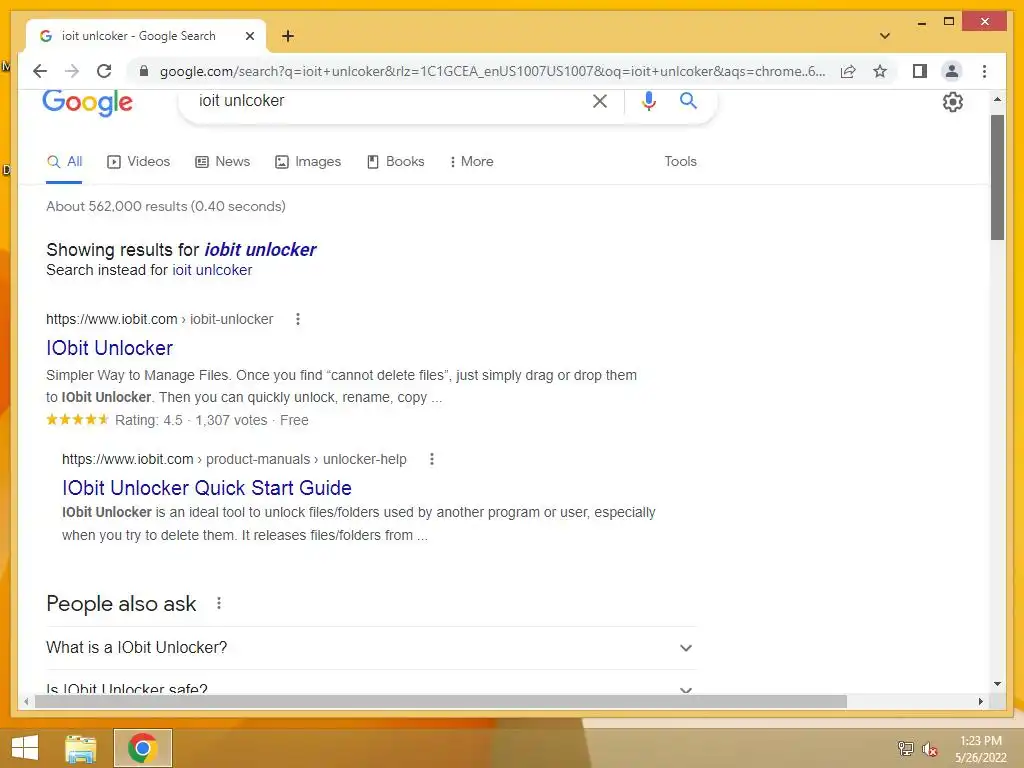Open the network tray icon

tap(905, 748)
